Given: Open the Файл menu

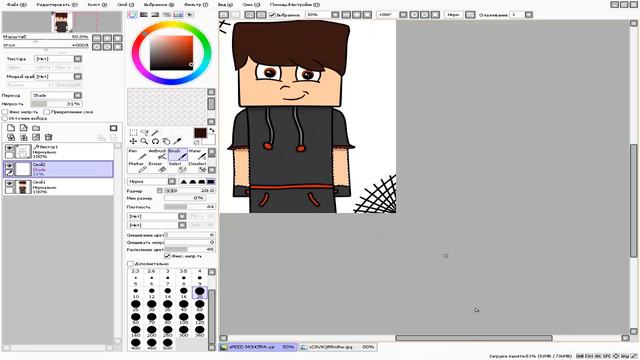Looking at the screenshot, I should 16,4.
